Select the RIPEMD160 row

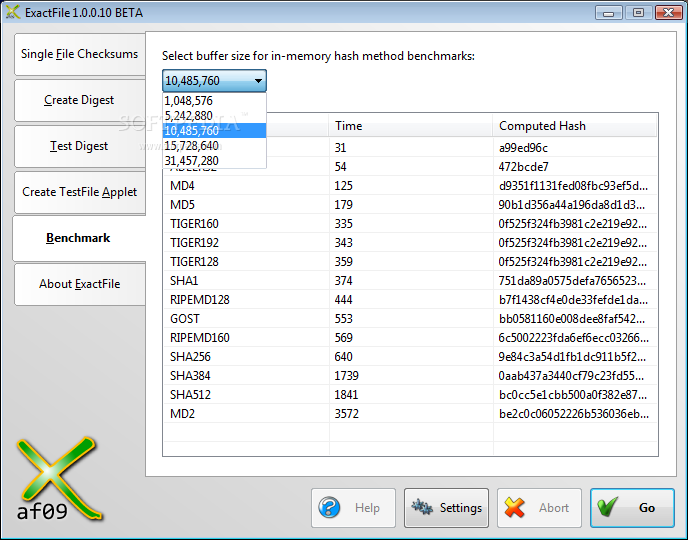coord(410,338)
